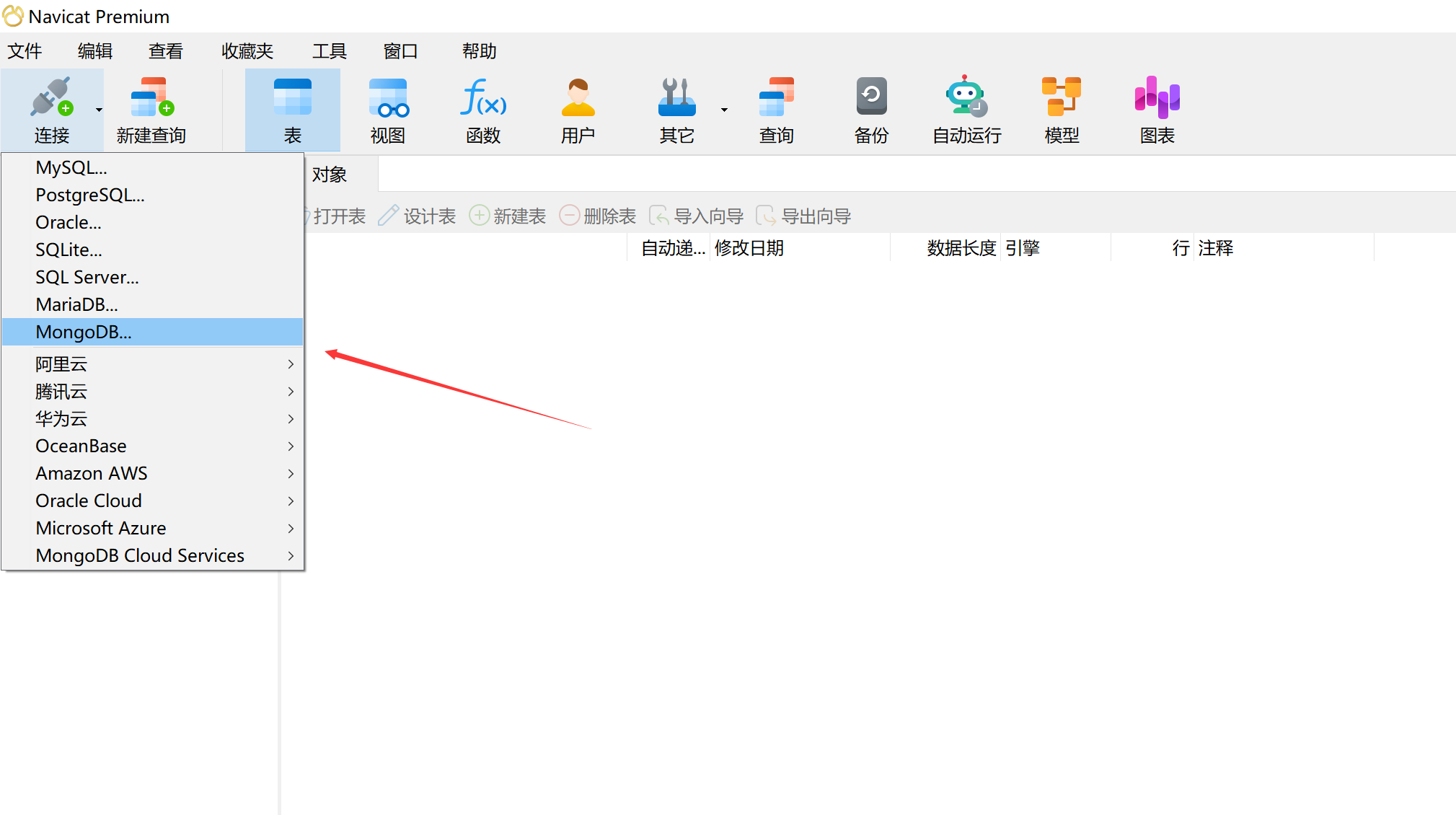Click the Delete Table (删除表) minus icon
Viewport: 1456px width, 815px height.
click(569, 215)
